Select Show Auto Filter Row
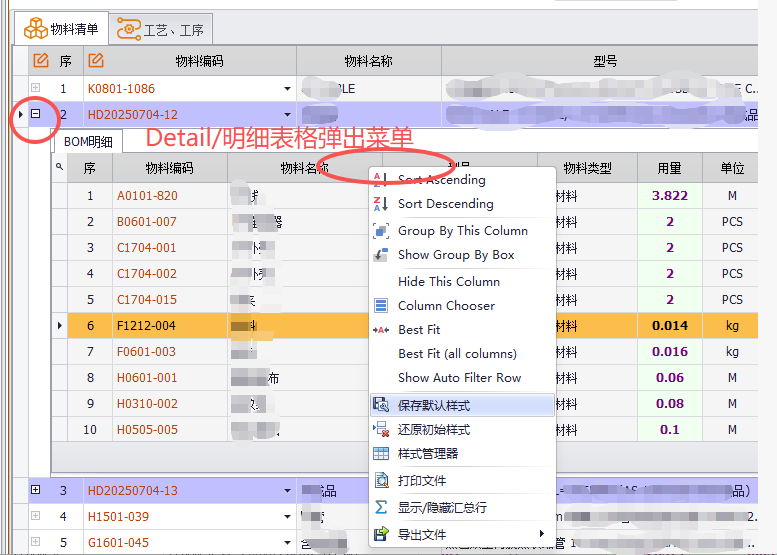The image size is (777, 555). pos(462,378)
